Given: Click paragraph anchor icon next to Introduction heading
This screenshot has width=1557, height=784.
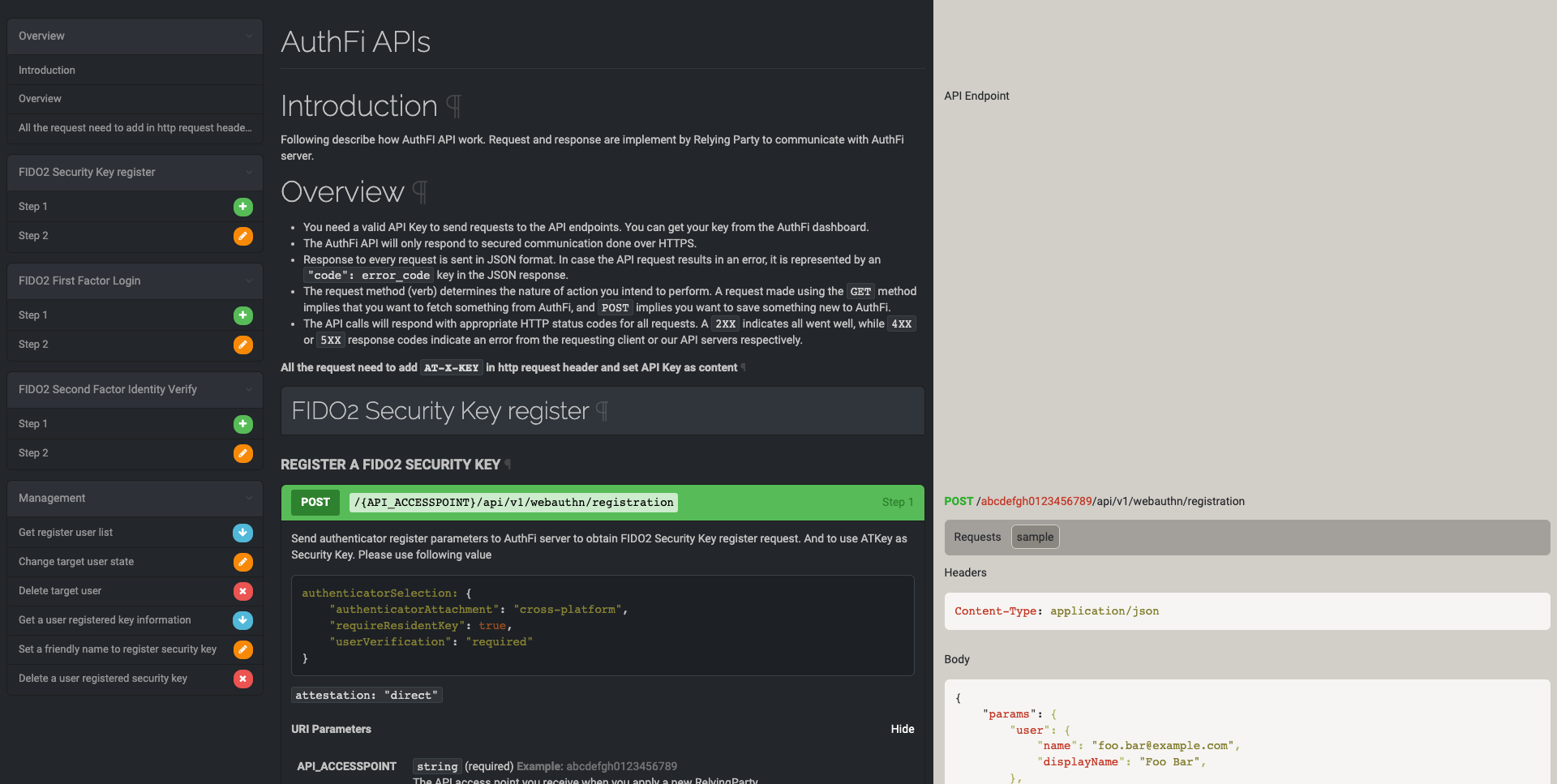Looking at the screenshot, I should (x=454, y=106).
